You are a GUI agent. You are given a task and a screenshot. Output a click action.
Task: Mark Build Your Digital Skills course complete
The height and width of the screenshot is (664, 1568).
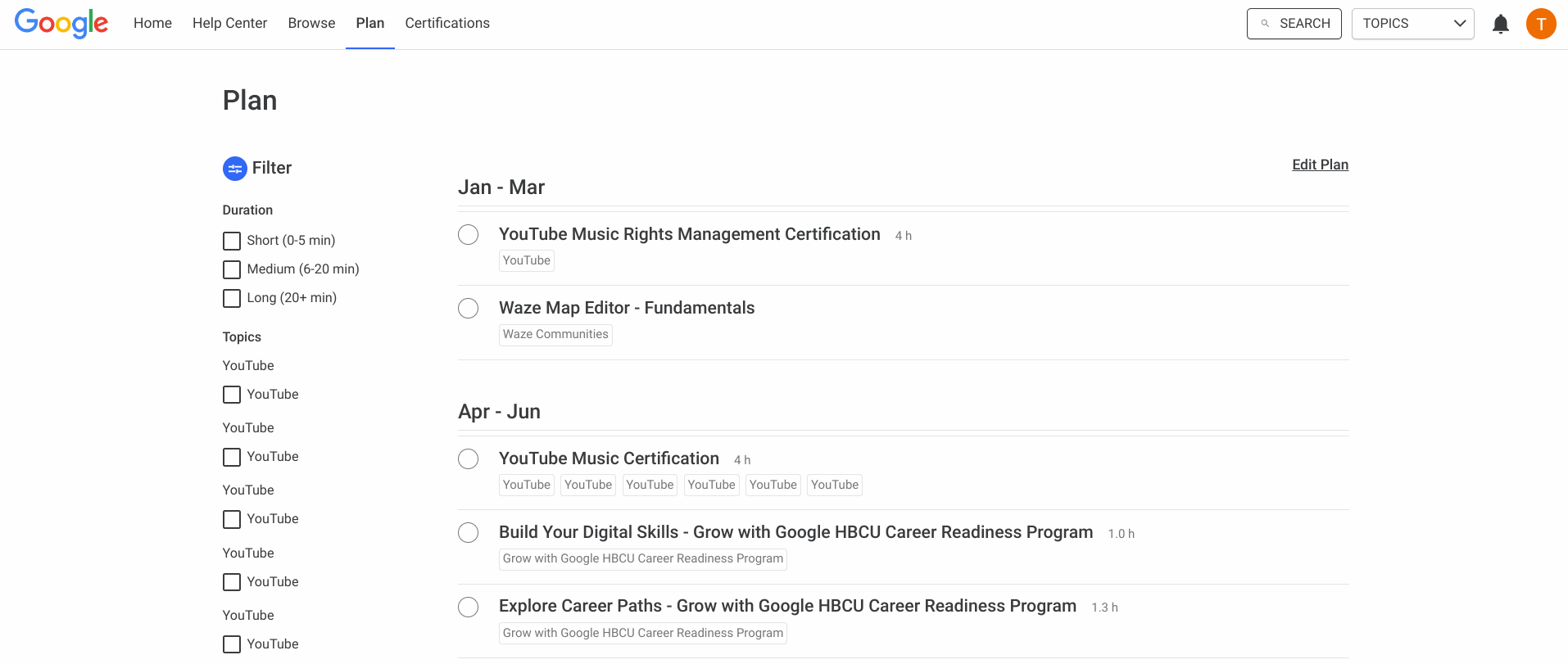point(468,532)
